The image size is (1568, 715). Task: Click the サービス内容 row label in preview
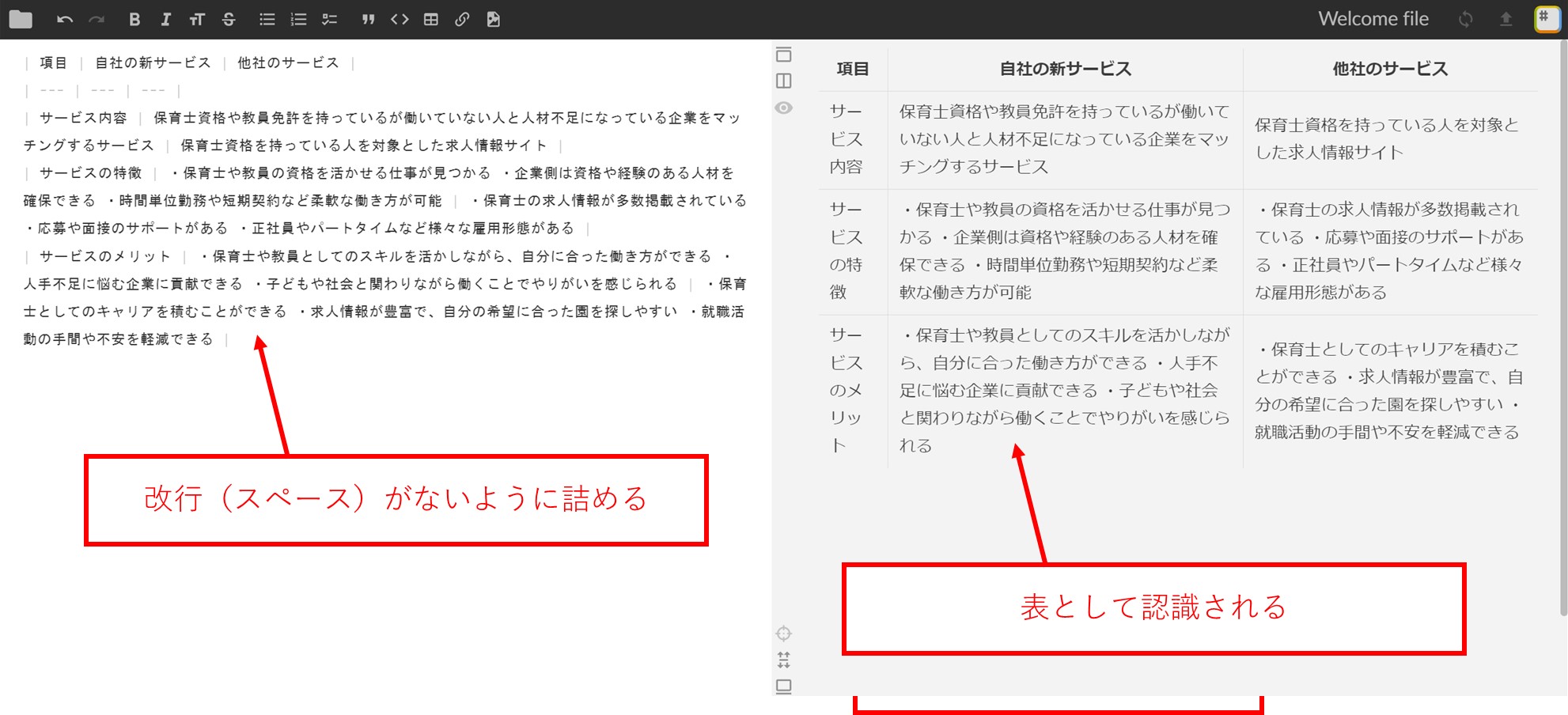tap(846, 139)
